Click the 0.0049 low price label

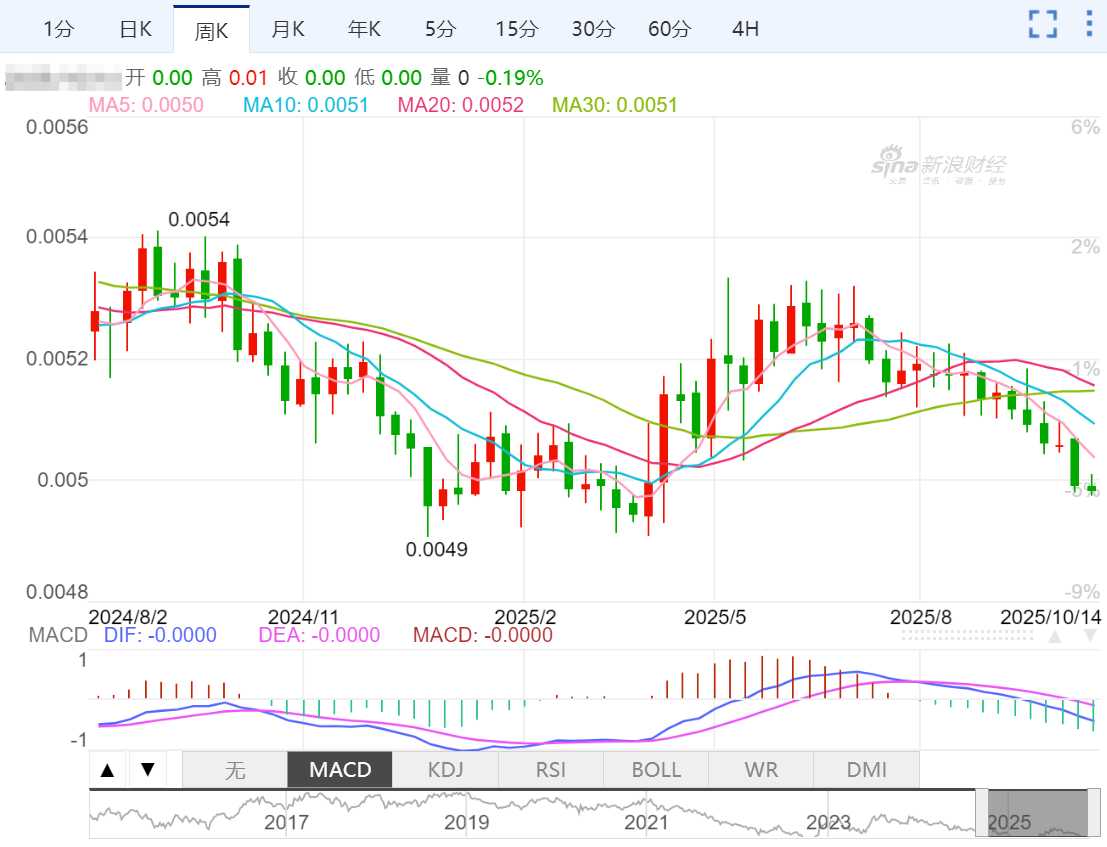tap(436, 549)
